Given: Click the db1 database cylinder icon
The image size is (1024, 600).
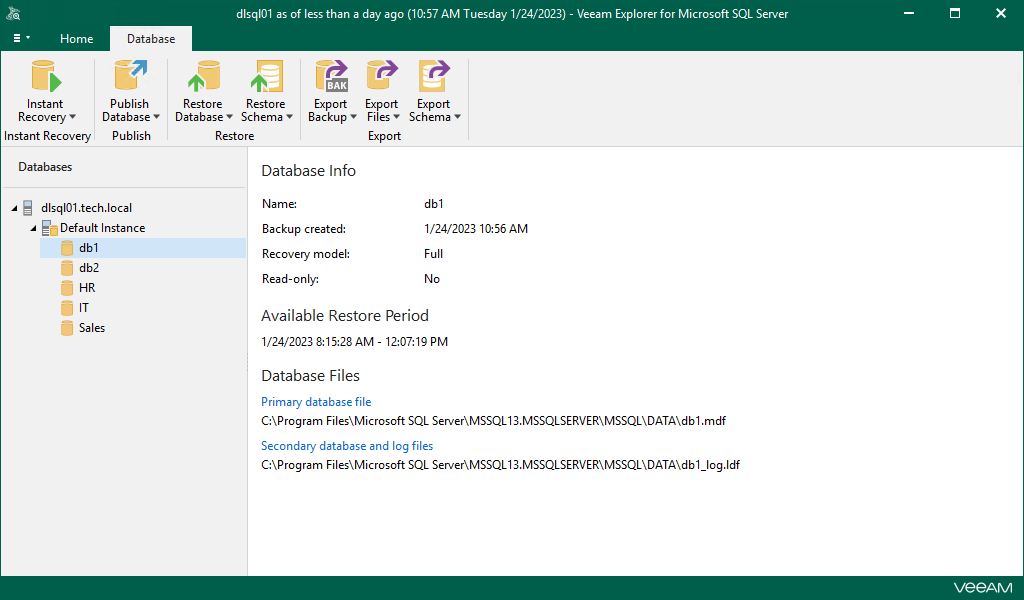Looking at the screenshot, I should [x=67, y=248].
